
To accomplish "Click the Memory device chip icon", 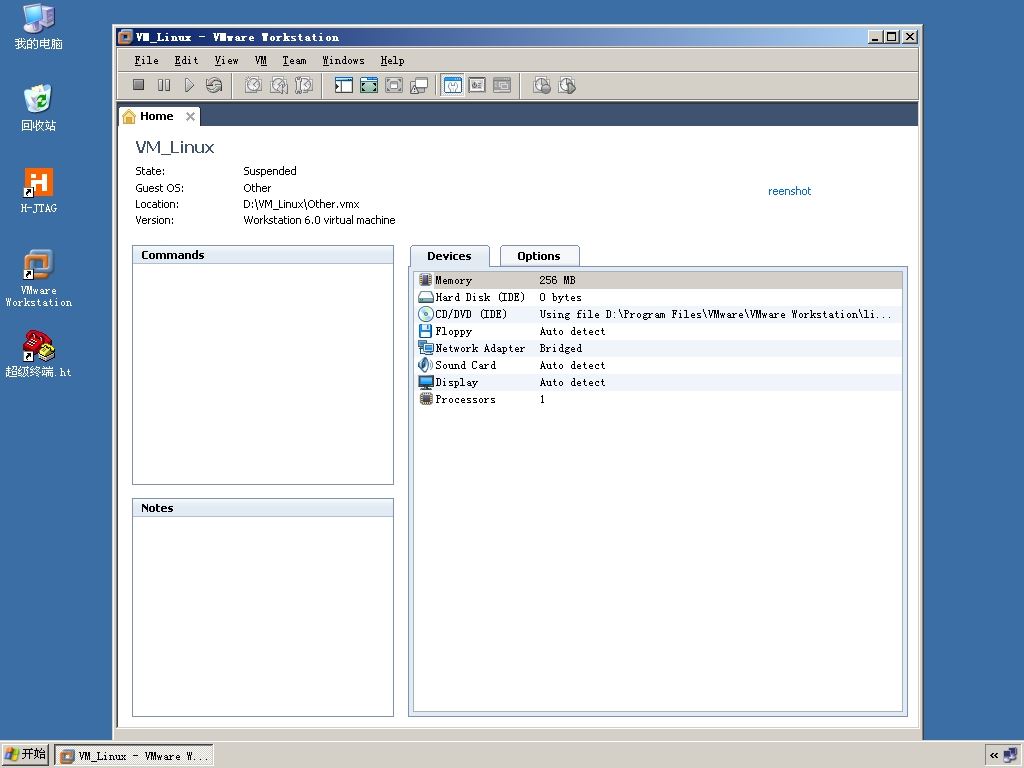I will click(425, 280).
